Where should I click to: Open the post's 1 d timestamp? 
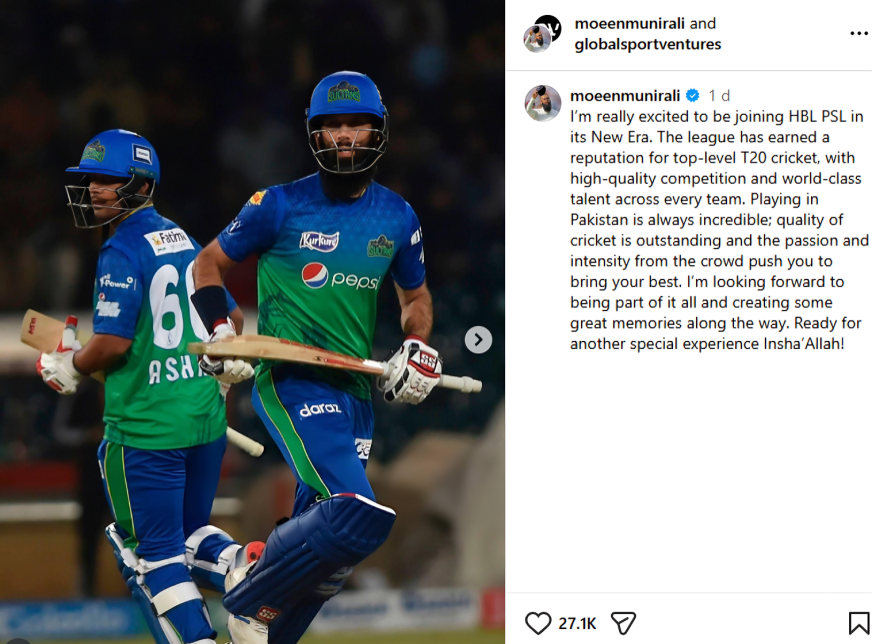(x=719, y=96)
